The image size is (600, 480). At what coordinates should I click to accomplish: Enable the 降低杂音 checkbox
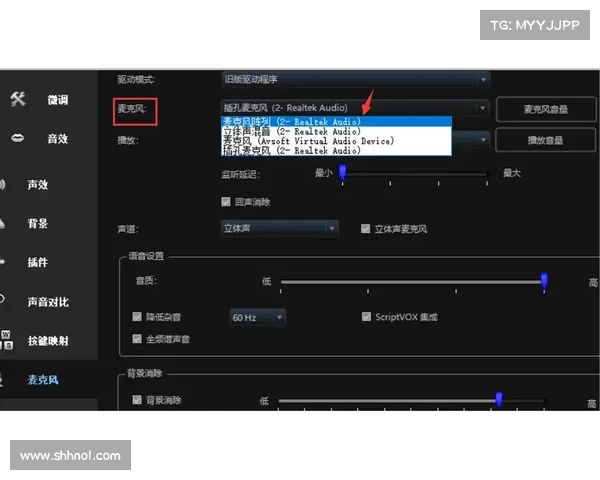(x=137, y=317)
